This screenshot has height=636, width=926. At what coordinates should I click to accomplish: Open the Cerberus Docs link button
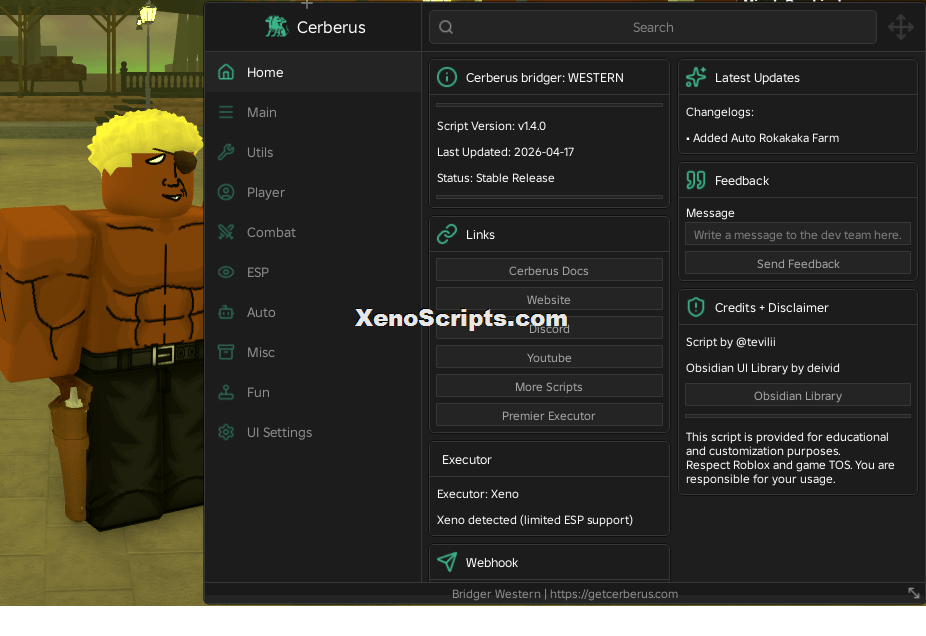(x=549, y=270)
